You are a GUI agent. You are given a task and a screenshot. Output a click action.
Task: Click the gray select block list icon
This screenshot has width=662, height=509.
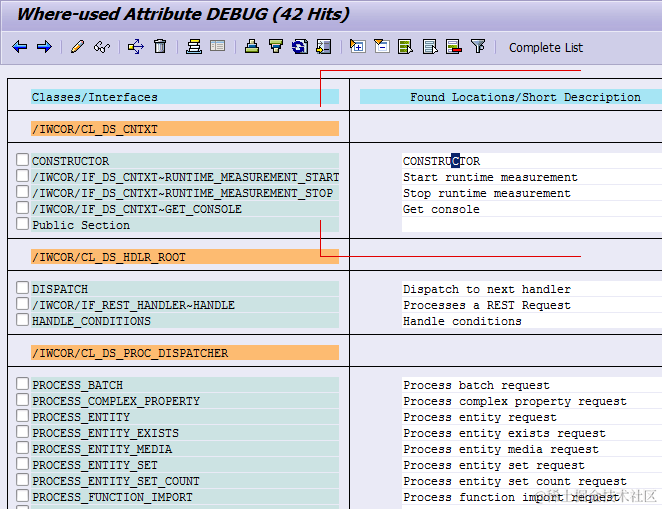pos(430,46)
